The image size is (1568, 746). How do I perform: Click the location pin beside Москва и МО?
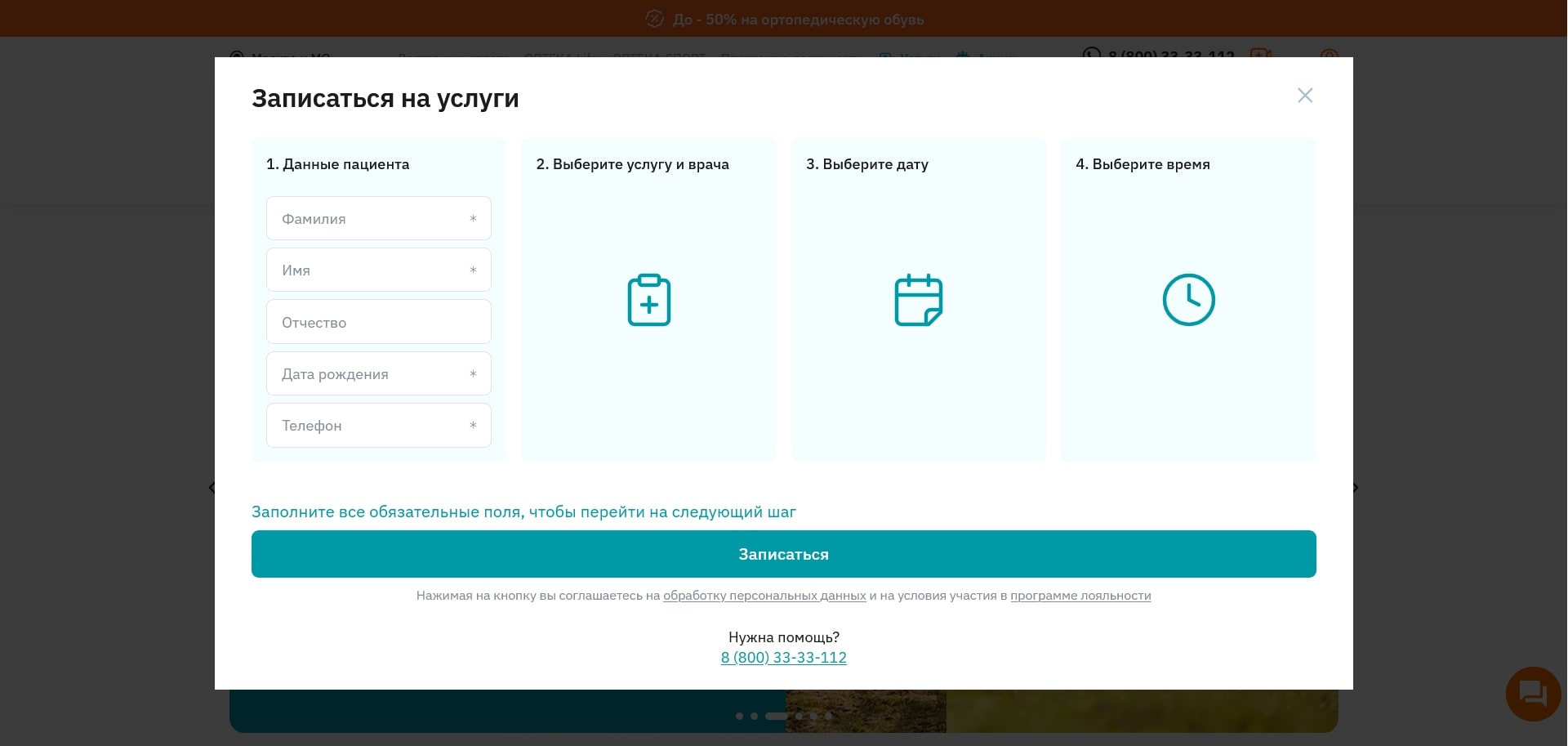(x=237, y=57)
